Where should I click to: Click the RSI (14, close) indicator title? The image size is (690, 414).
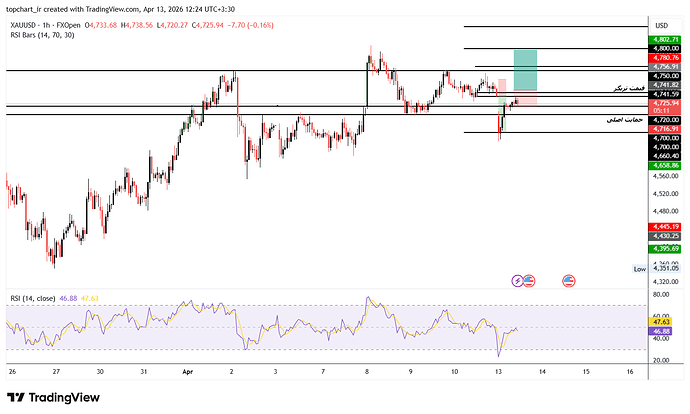(x=33, y=298)
